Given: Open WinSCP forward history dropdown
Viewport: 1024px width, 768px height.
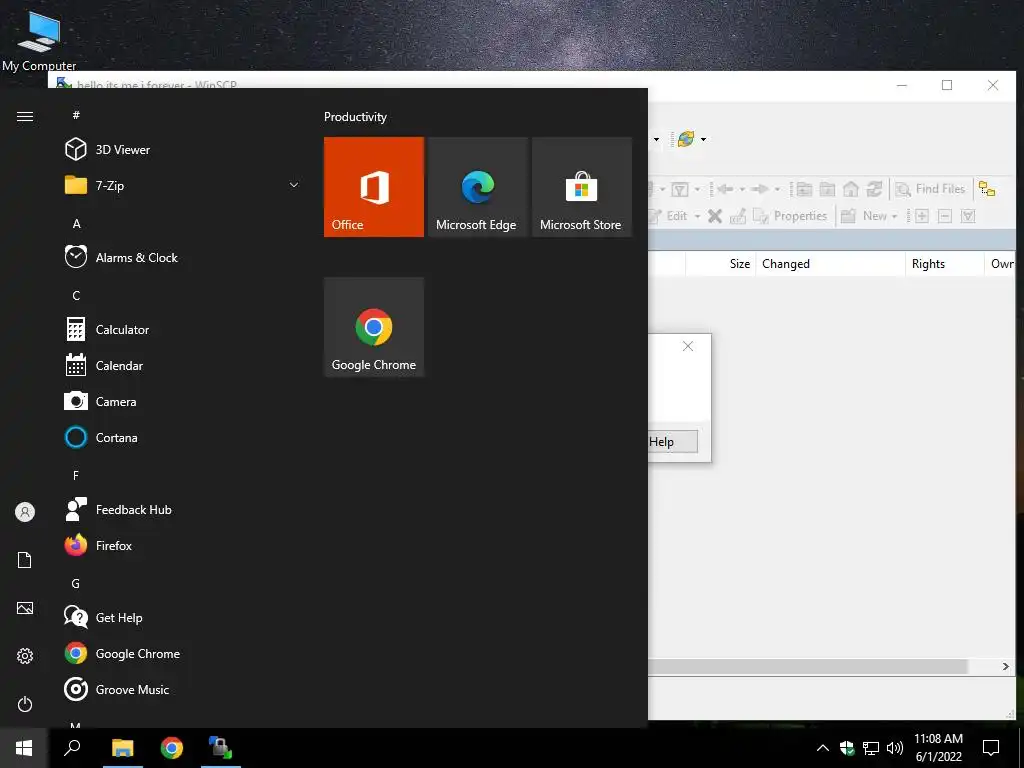Looking at the screenshot, I should coord(777,189).
